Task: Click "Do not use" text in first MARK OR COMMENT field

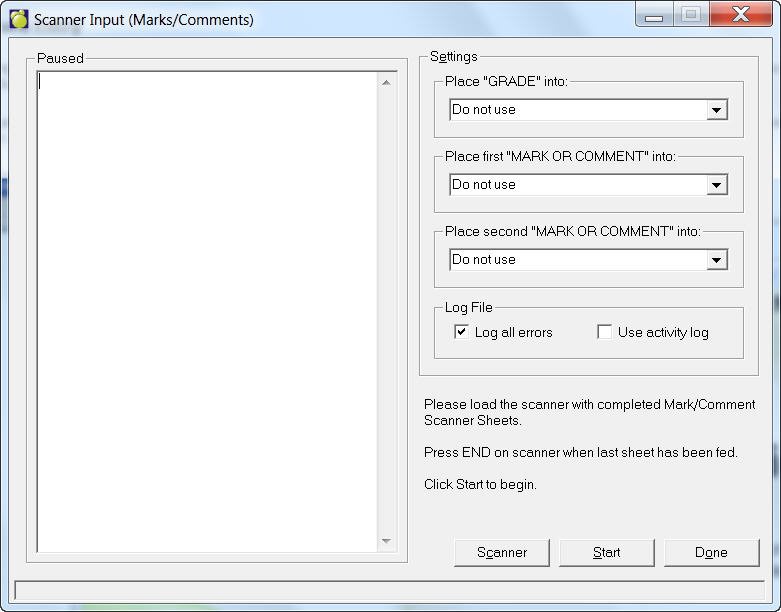Action: click(x=484, y=185)
